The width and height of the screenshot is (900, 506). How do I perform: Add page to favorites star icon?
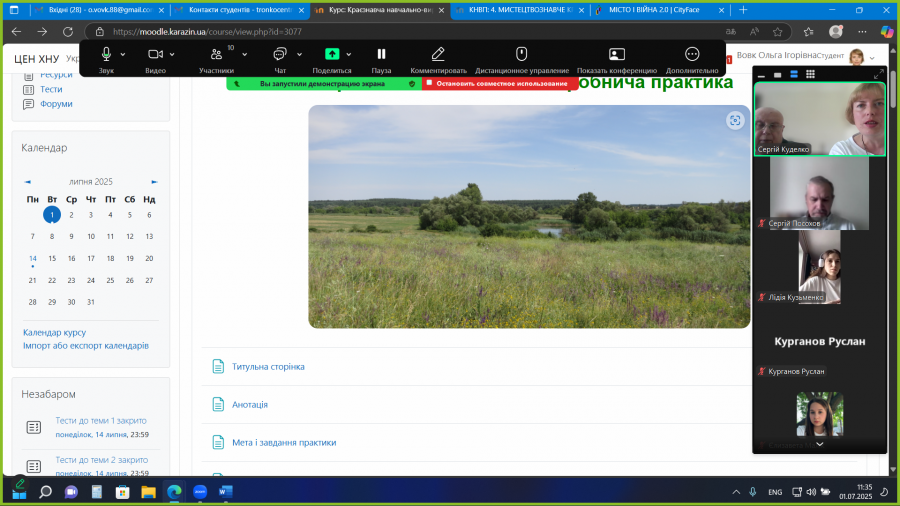point(777,32)
